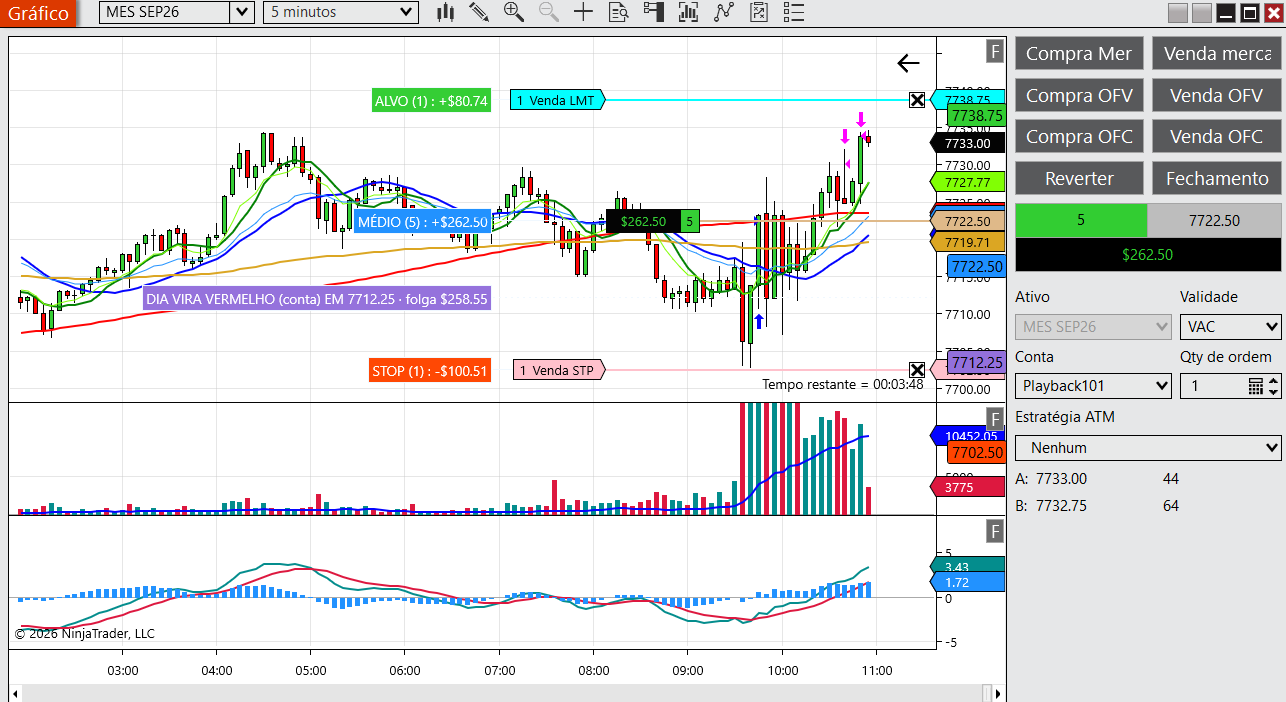Click the F button on volume panel

pos(995,418)
